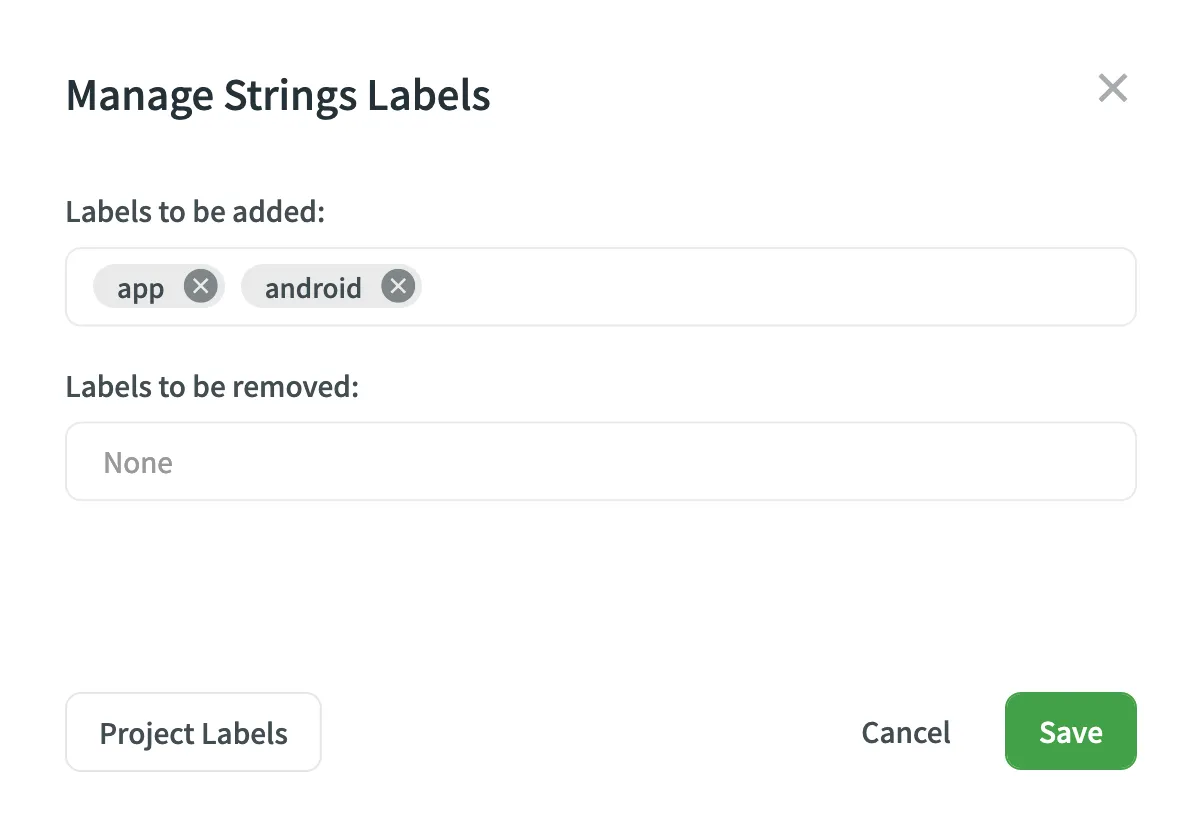1200x836 pixels.
Task: Click the green Save button
Action: click(x=1070, y=731)
